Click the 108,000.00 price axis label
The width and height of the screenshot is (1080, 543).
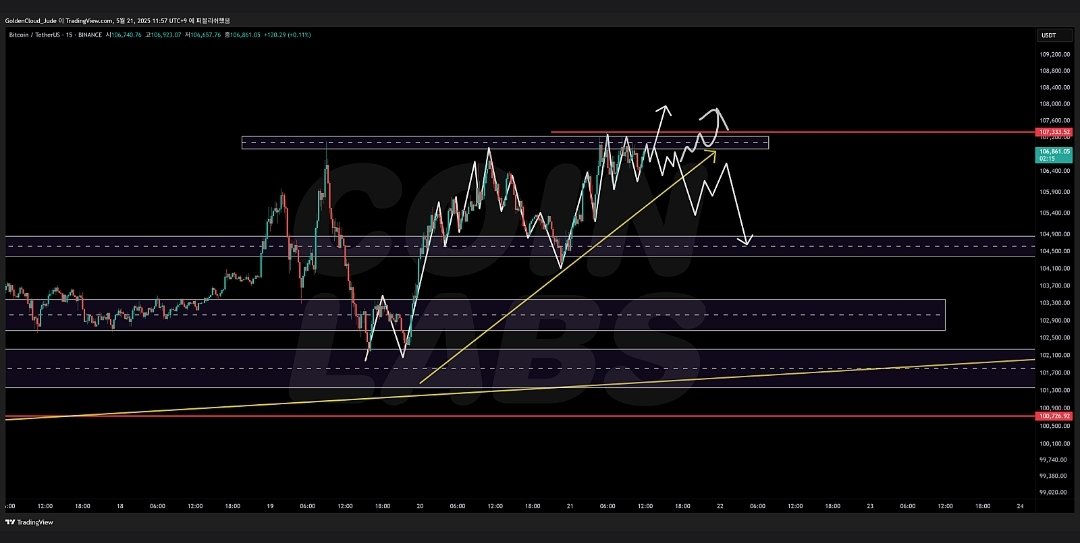(1055, 104)
